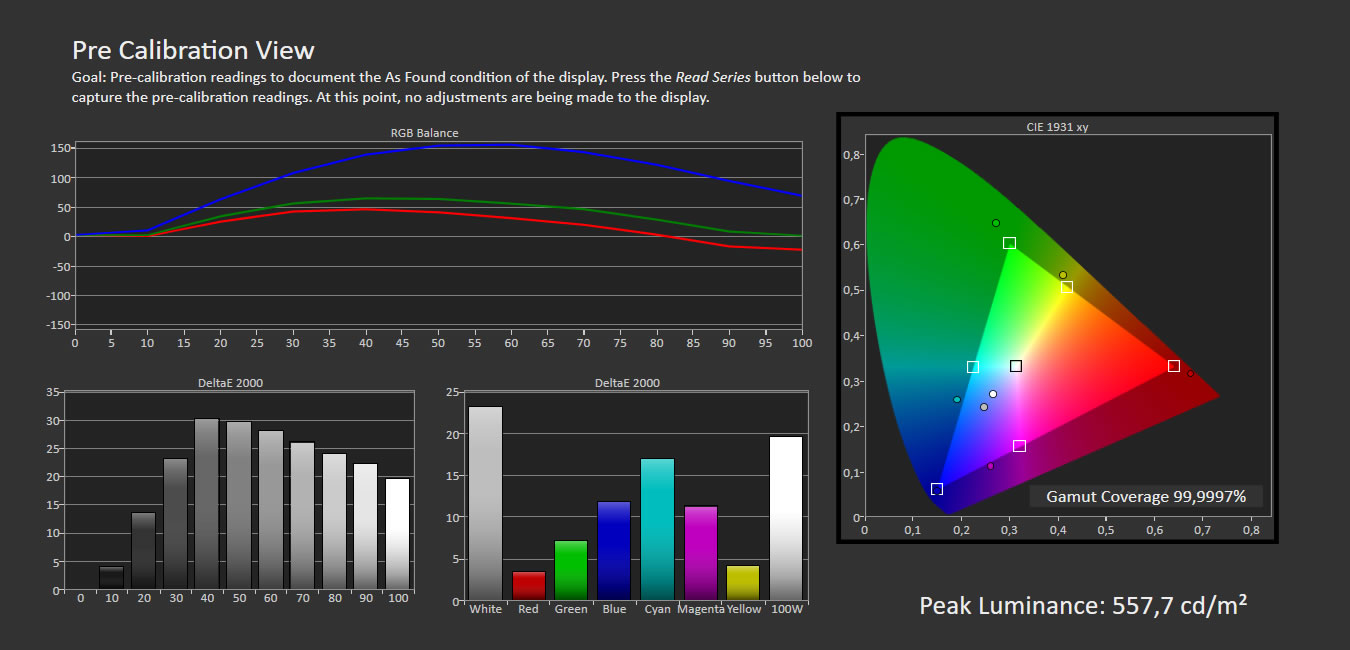This screenshot has width=1350, height=650.
Task: Select the Cyan DeltaE bar
Action: [x=657, y=529]
